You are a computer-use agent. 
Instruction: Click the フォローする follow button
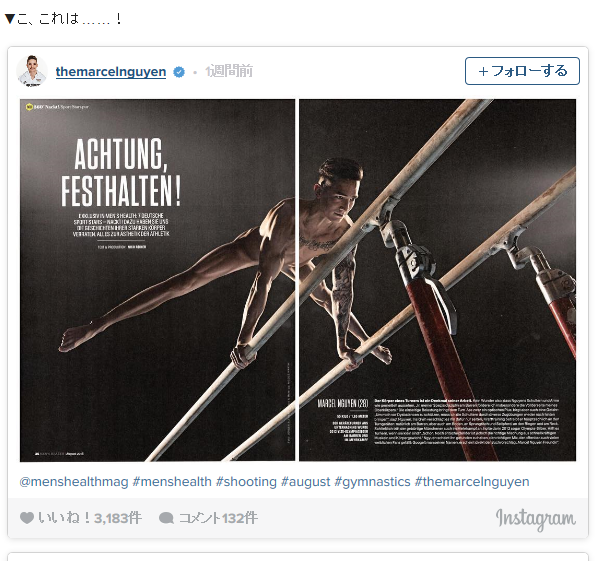(522, 71)
